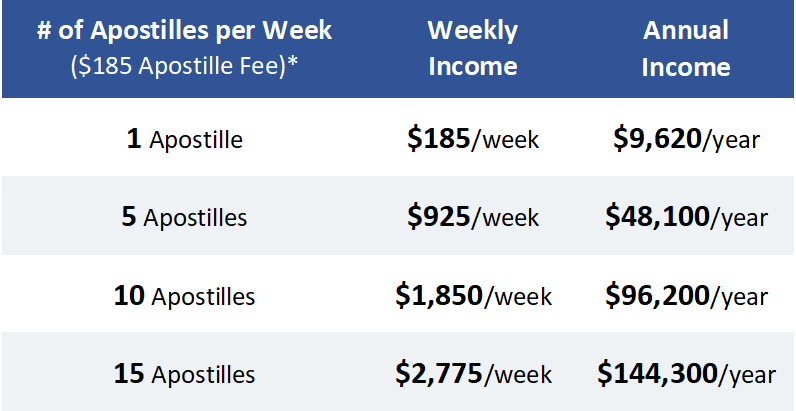This screenshot has width=796, height=411.
Task: Click the '$96,200/year' cell
Action: (686, 296)
